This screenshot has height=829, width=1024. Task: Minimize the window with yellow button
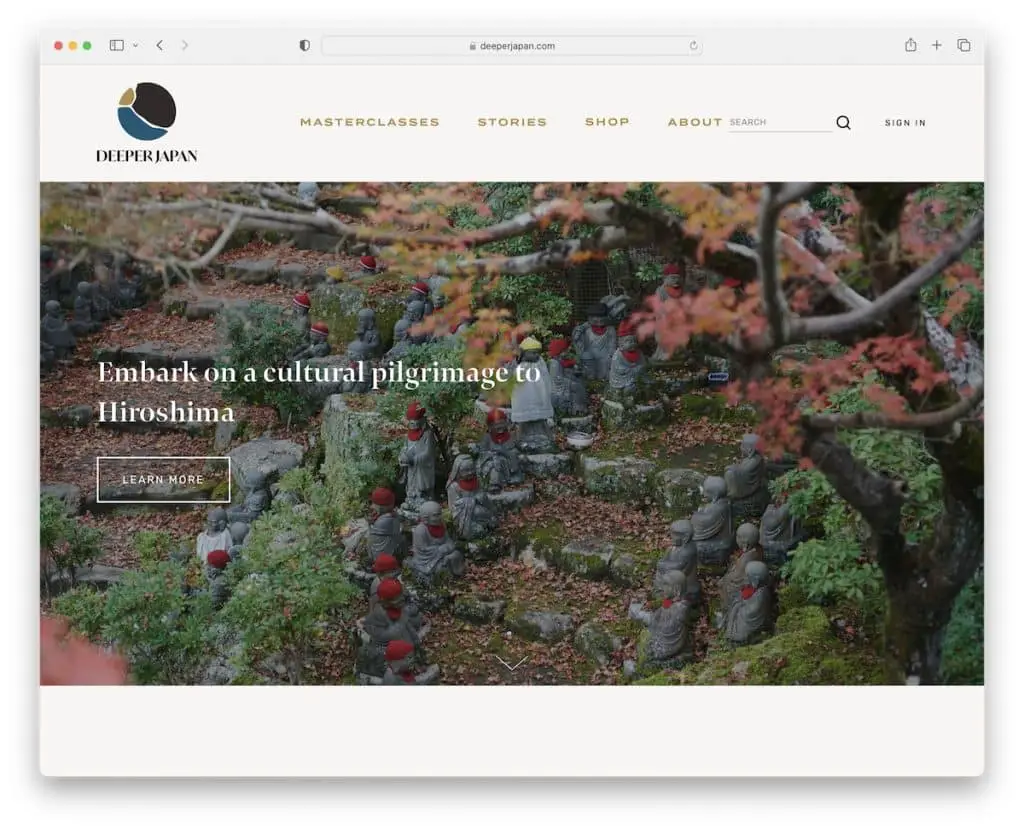click(72, 46)
